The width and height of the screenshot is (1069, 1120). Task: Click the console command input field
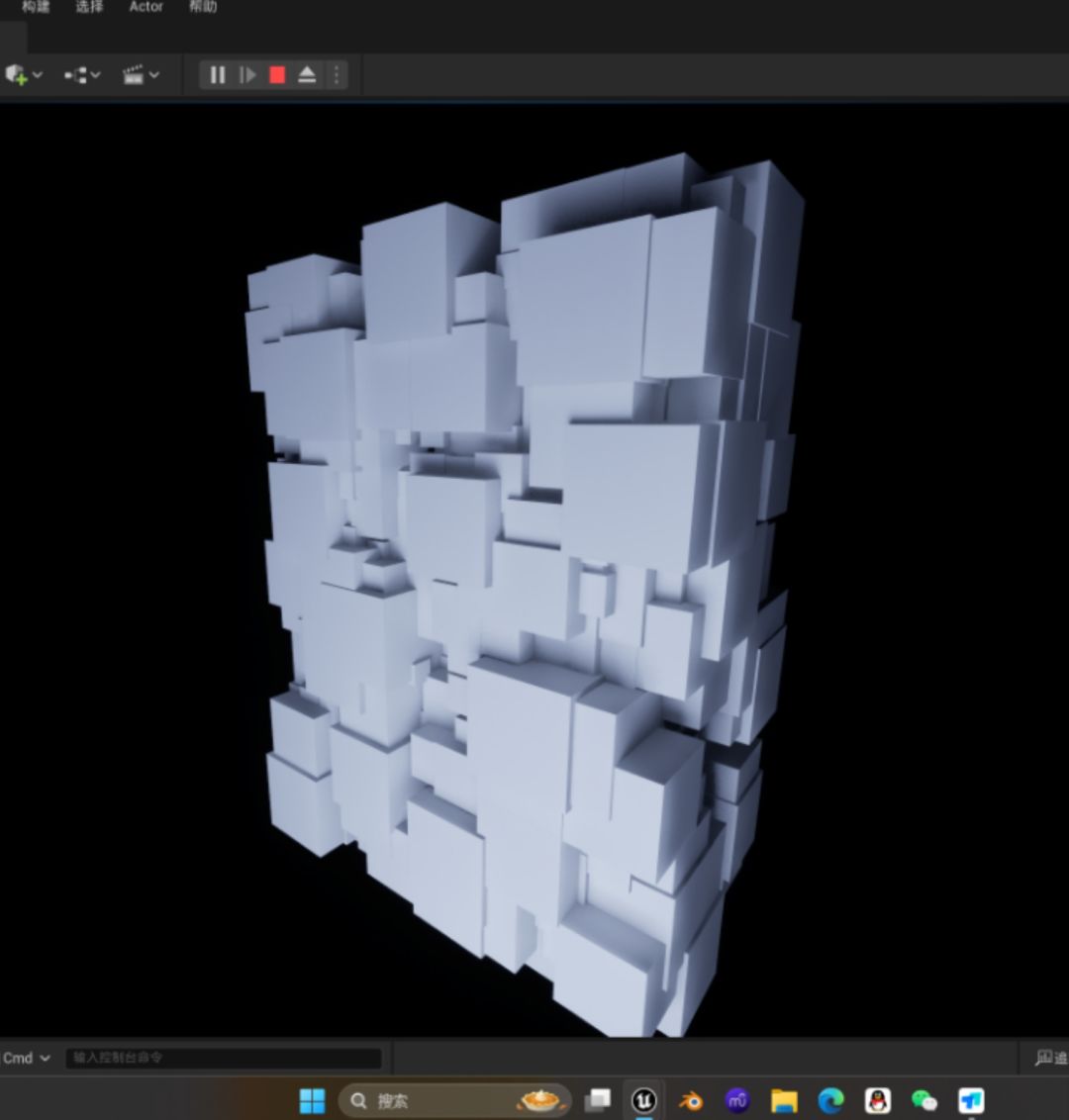[223, 1058]
